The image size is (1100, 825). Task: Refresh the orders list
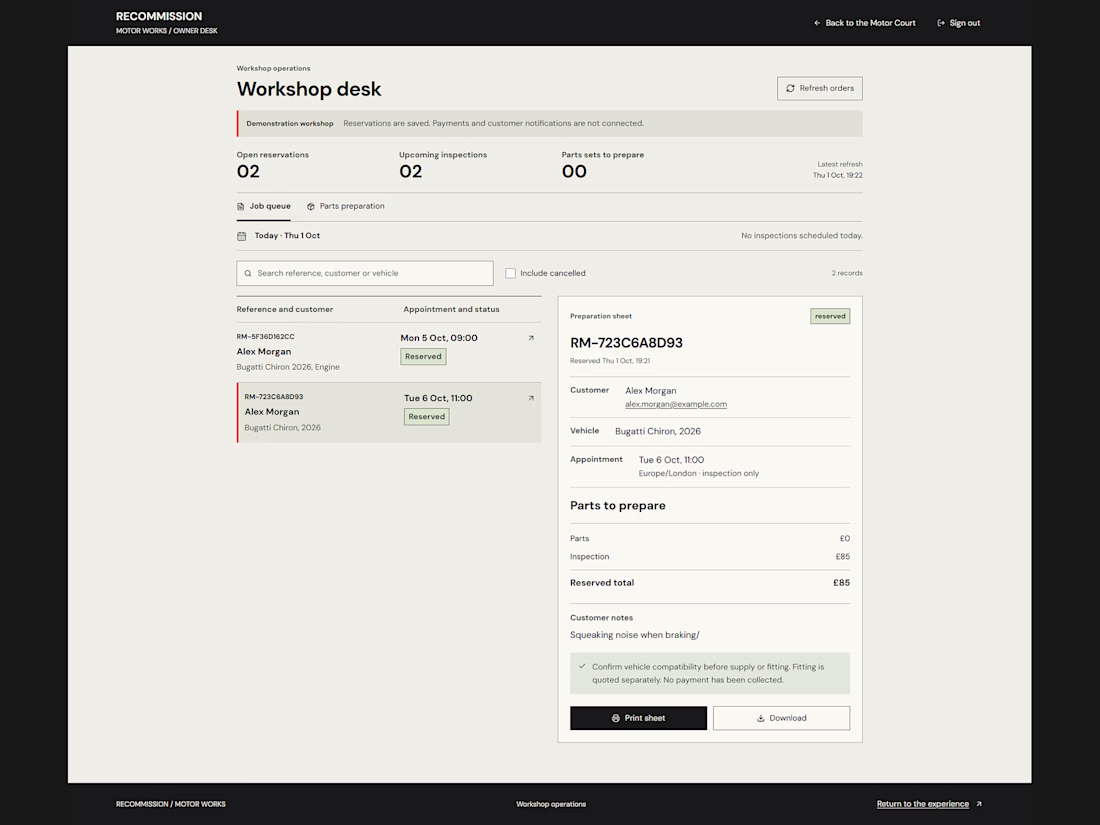(x=819, y=88)
